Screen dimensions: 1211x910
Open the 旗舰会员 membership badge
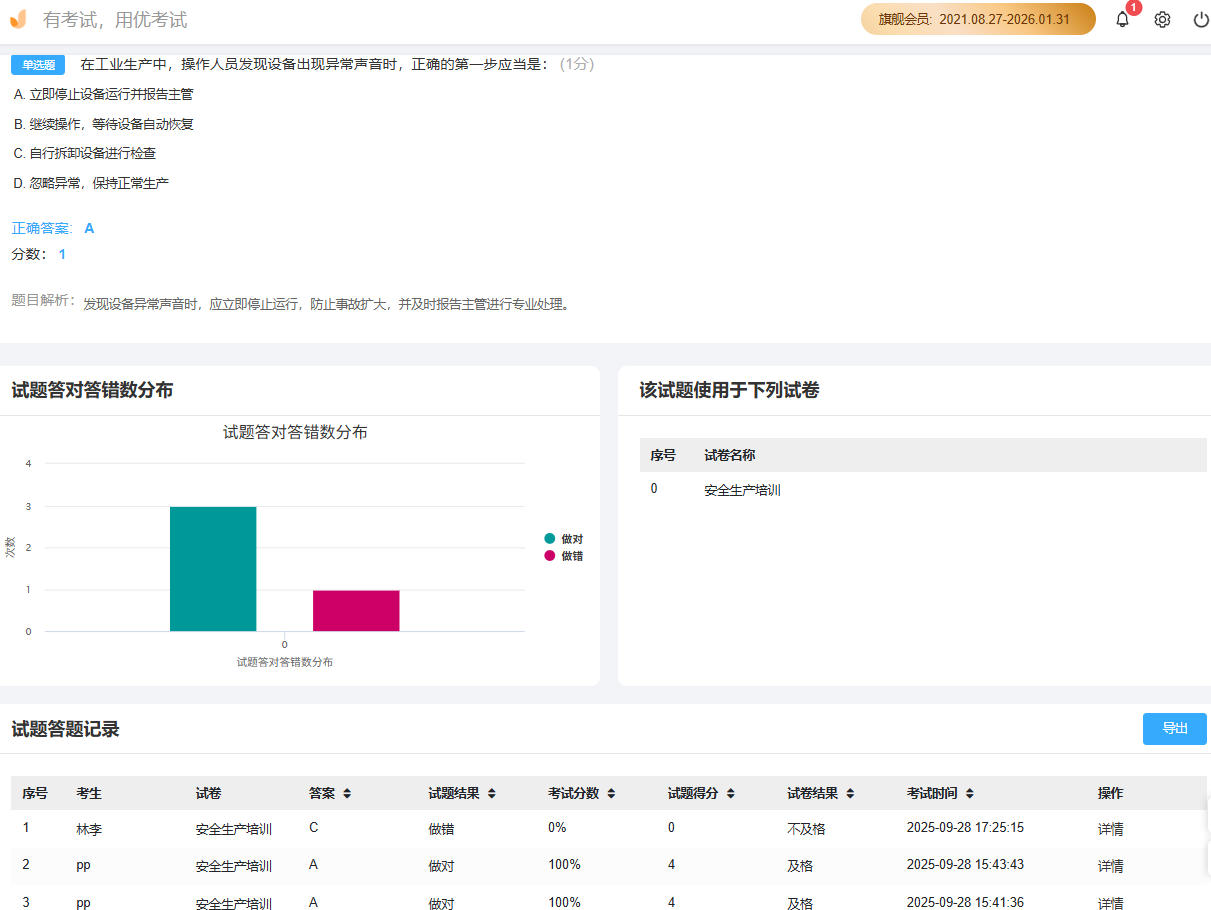tap(977, 19)
